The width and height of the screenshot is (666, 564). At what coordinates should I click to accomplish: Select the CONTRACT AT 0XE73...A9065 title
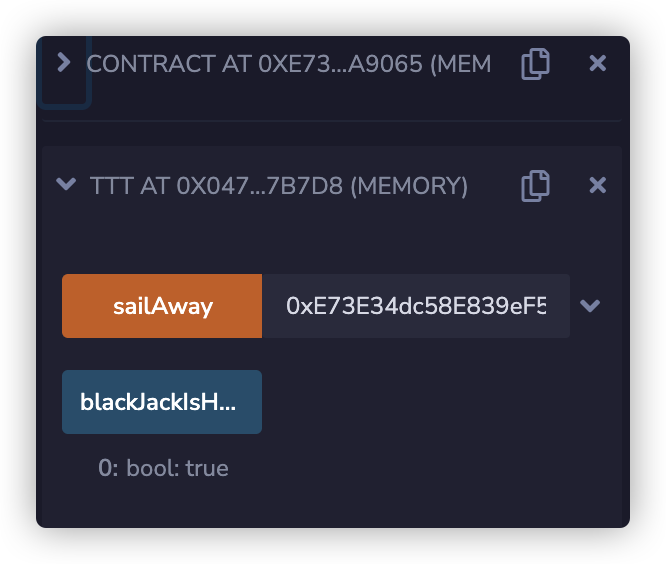coord(288,64)
